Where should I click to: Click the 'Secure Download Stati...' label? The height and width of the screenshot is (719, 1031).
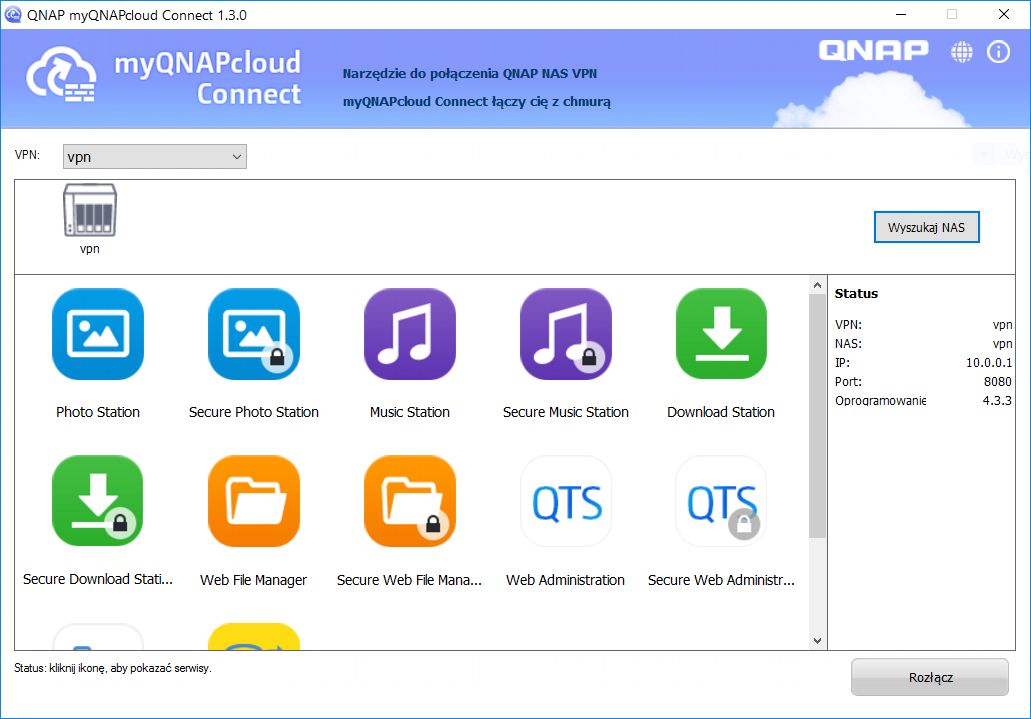pyautogui.click(x=98, y=580)
